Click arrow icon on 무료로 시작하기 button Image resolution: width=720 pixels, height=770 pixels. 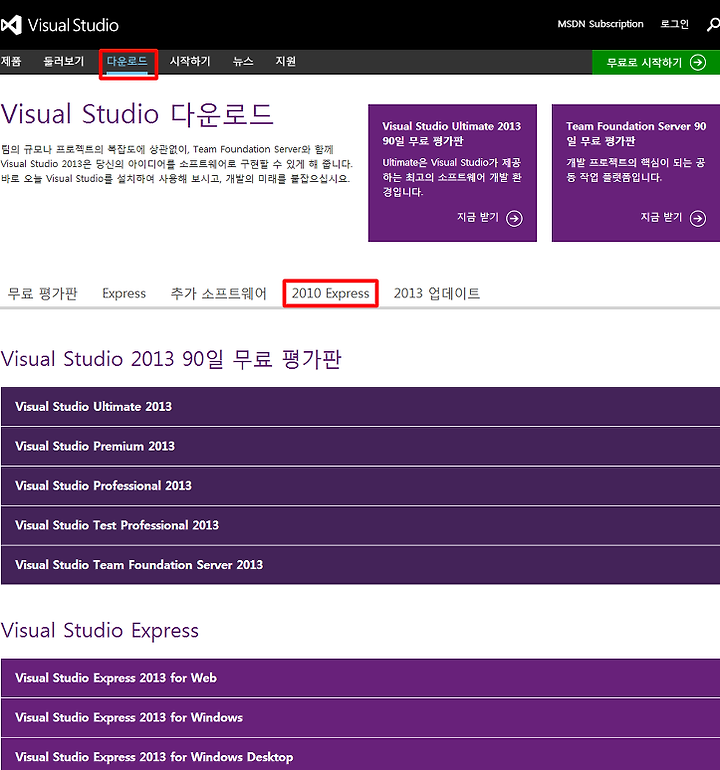click(698, 62)
